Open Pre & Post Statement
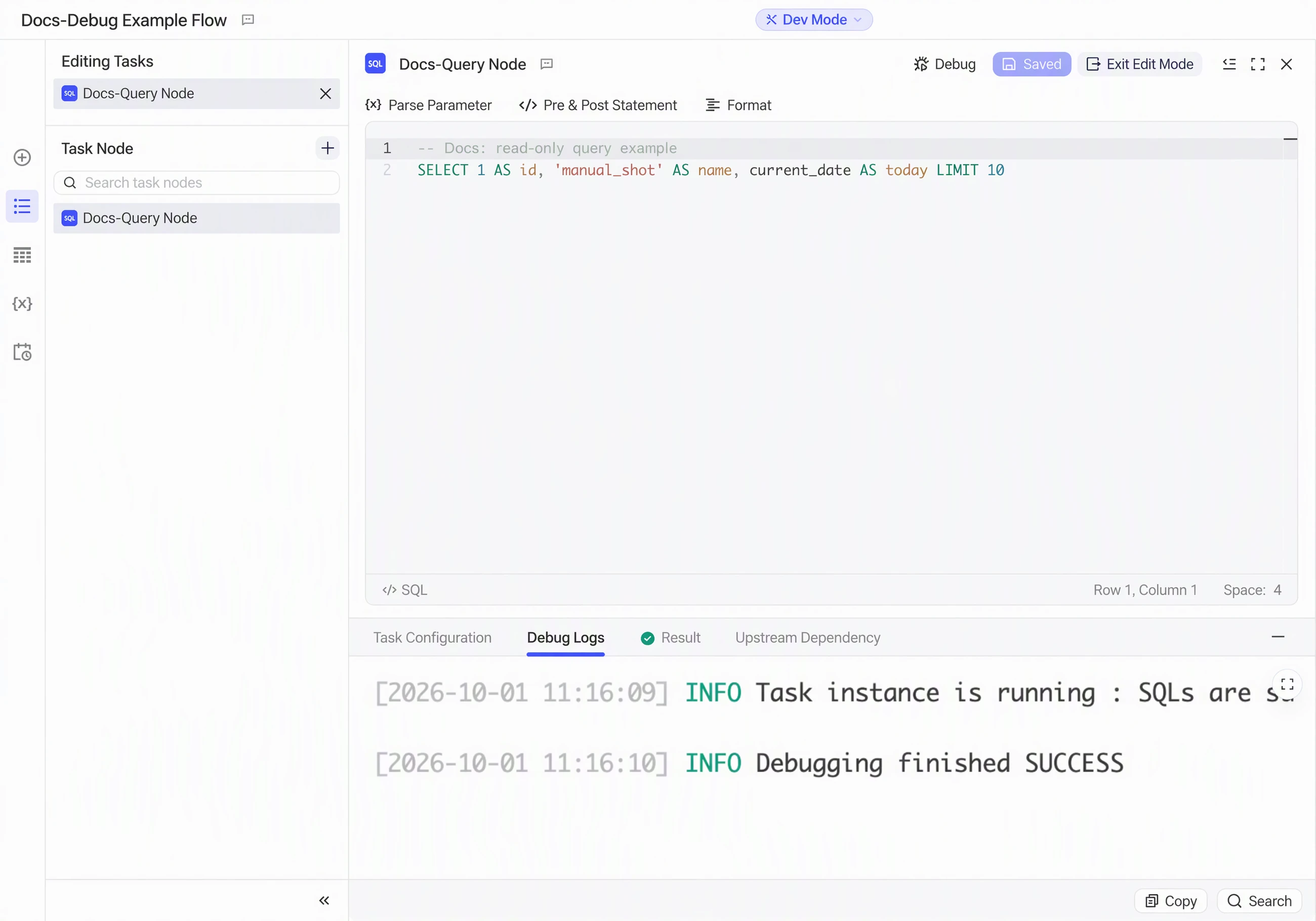Image resolution: width=1316 pixels, height=921 pixels. tap(598, 105)
